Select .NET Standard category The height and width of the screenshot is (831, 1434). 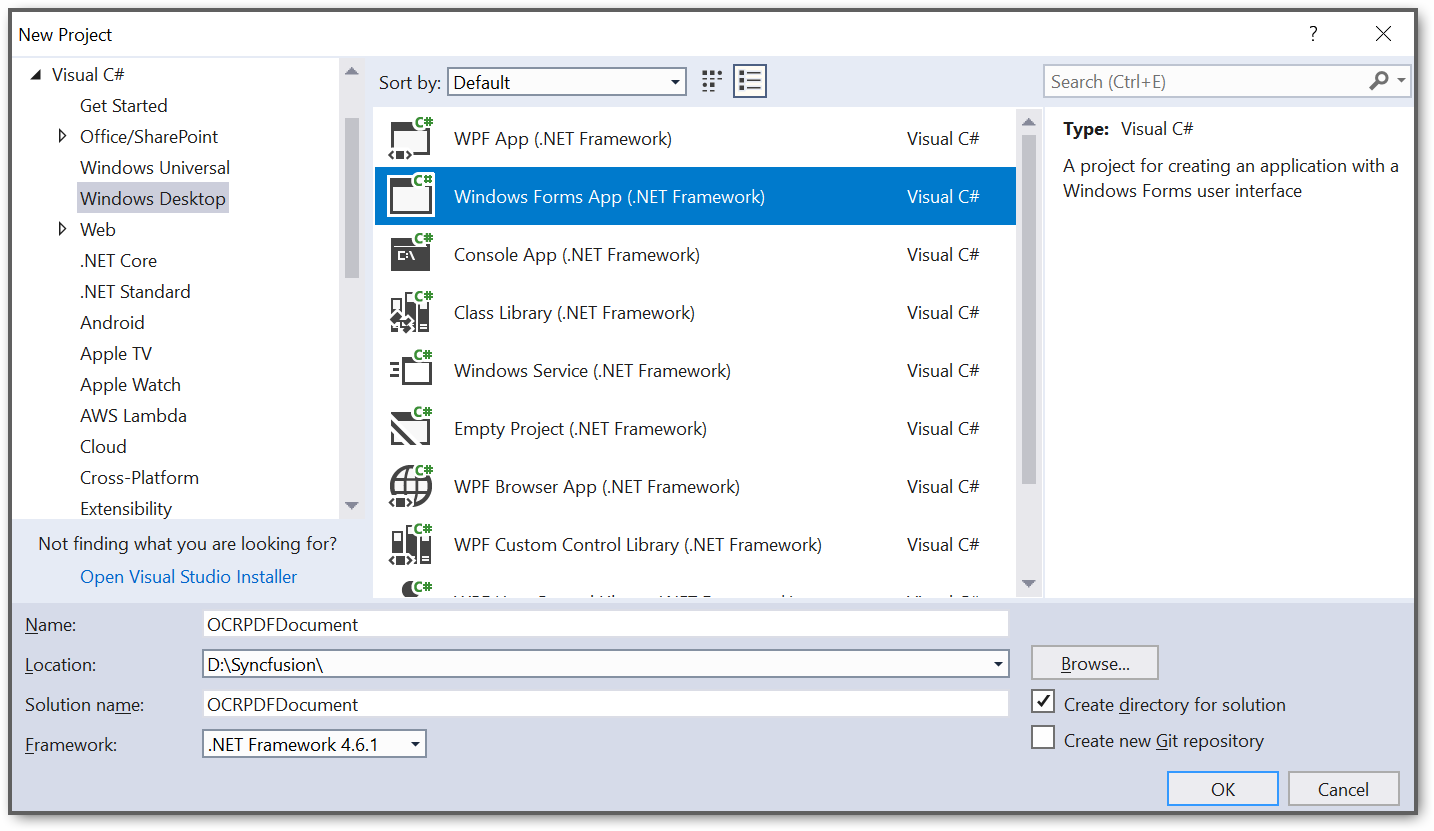[135, 291]
